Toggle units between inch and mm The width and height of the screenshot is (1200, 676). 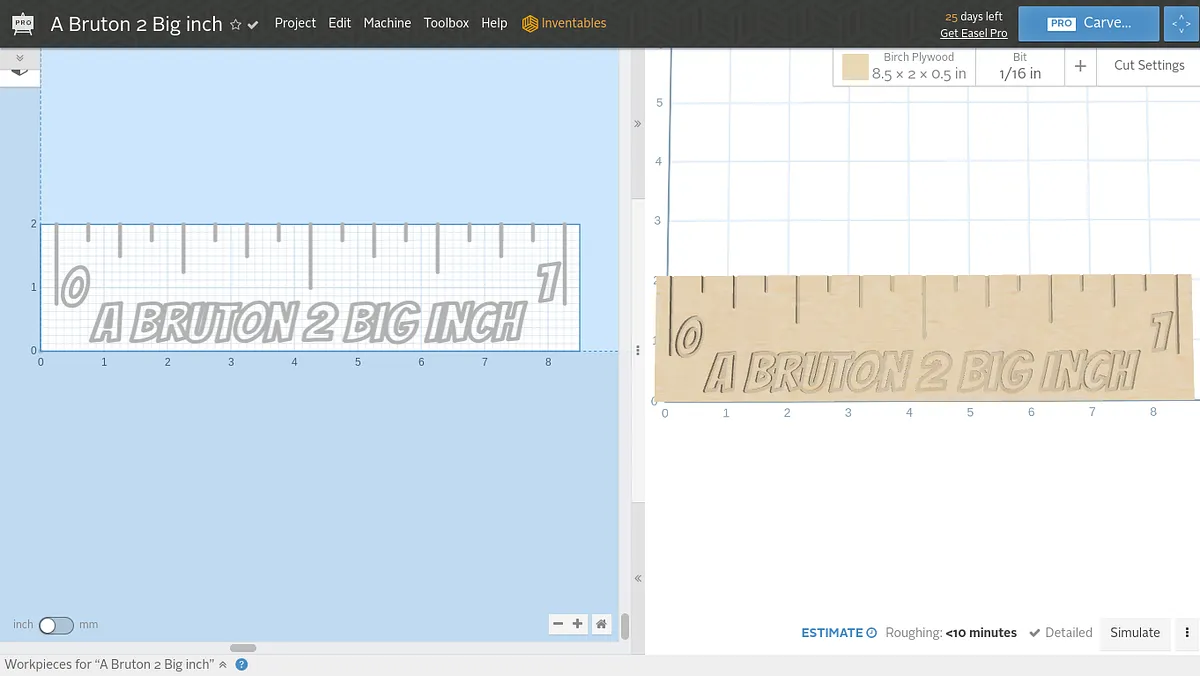(56, 625)
